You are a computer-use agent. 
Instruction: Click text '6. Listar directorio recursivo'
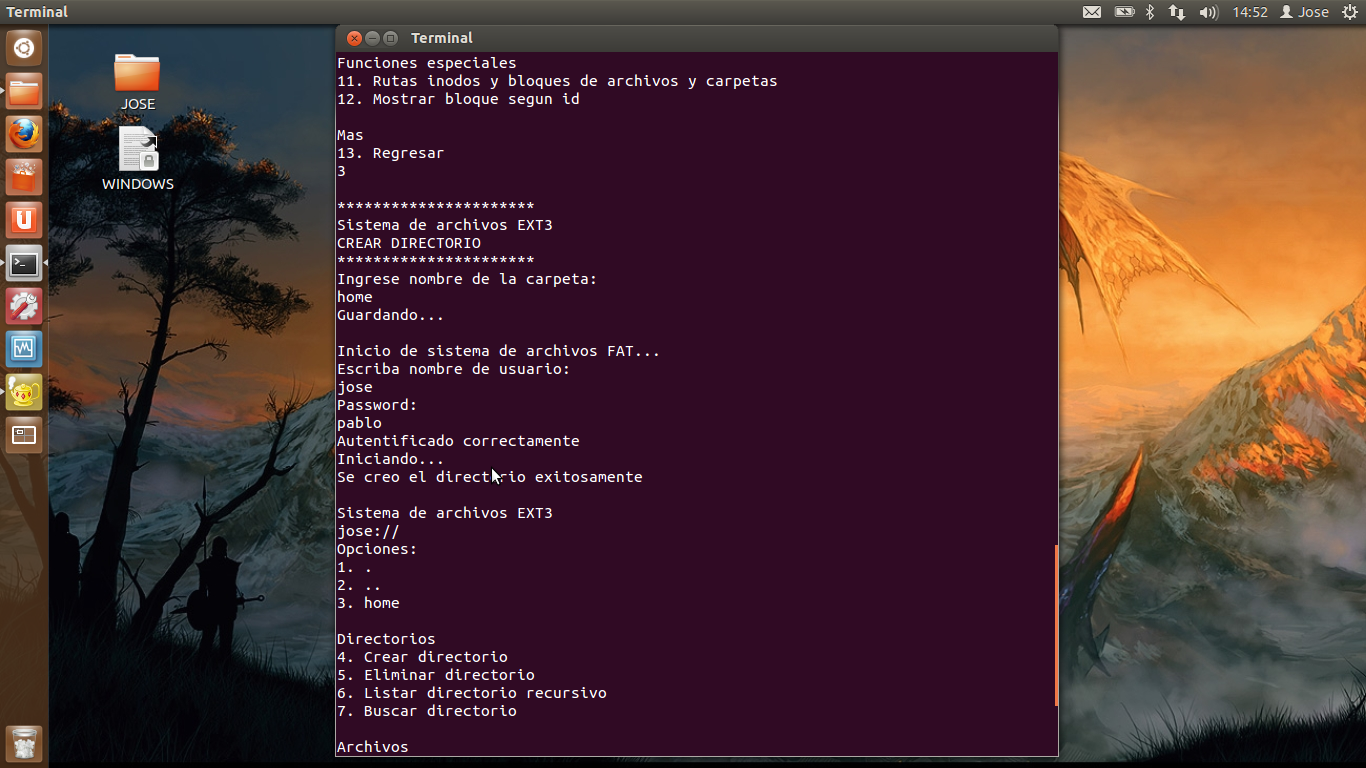(x=472, y=693)
